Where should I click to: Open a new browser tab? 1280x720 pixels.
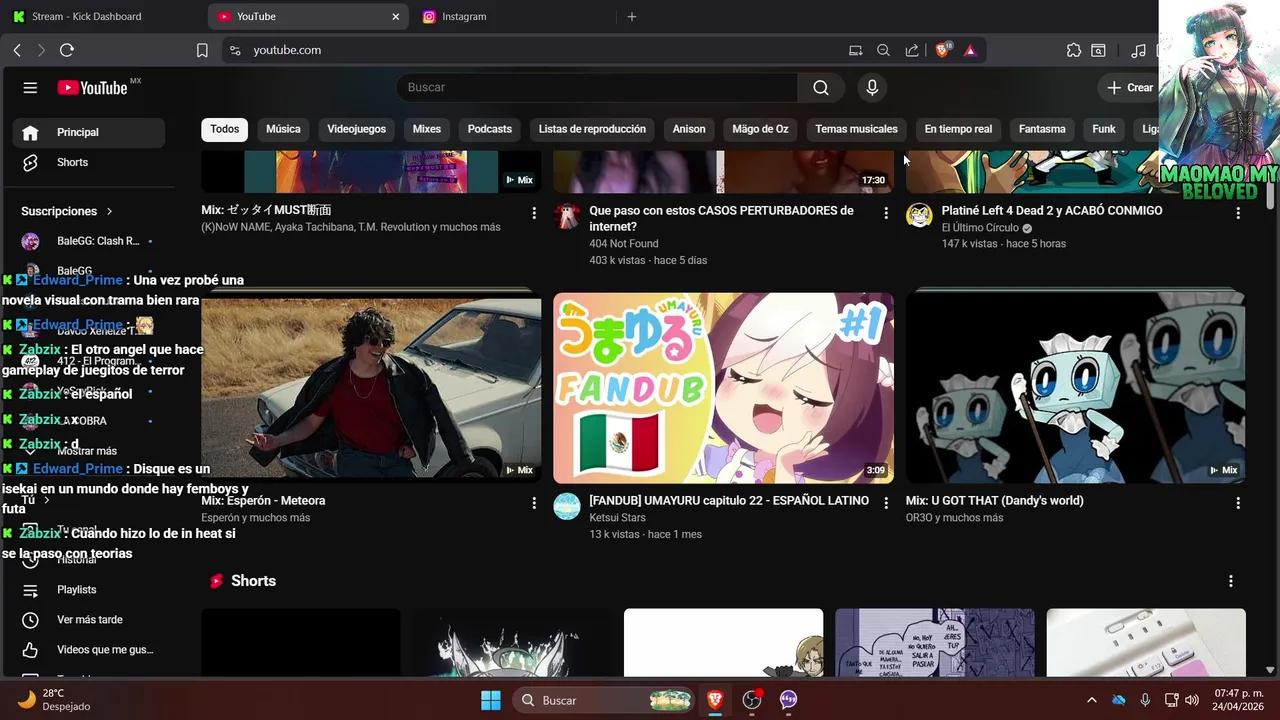point(631,17)
